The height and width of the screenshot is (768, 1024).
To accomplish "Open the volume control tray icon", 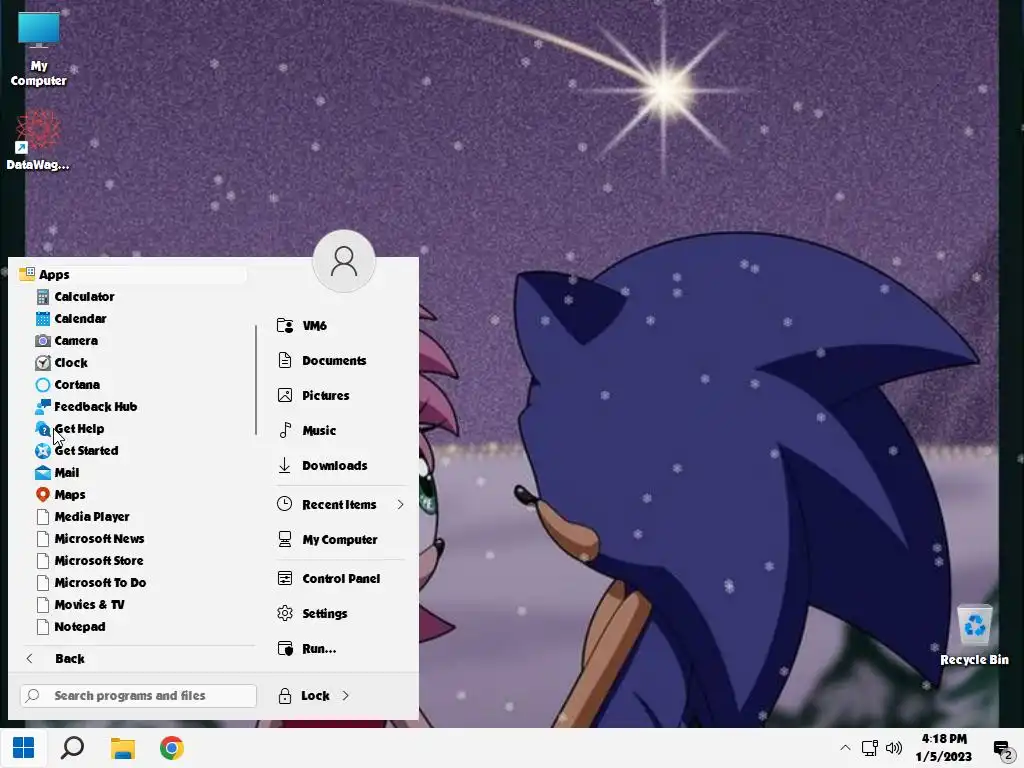I will pos(893,748).
